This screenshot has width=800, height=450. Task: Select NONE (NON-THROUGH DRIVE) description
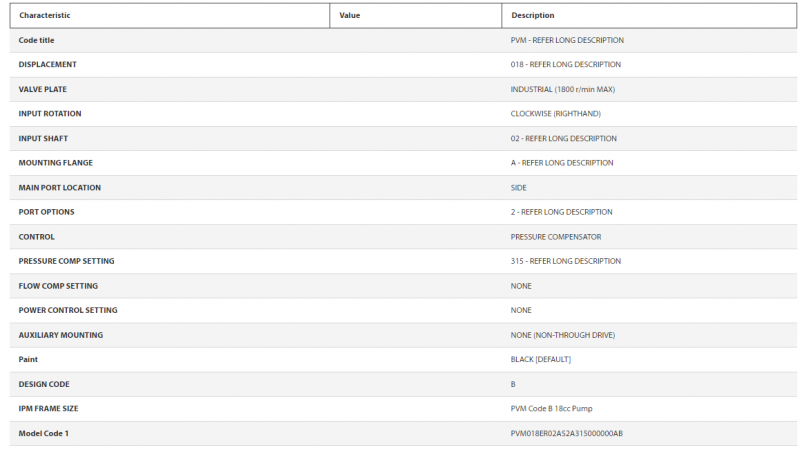[x=563, y=335]
